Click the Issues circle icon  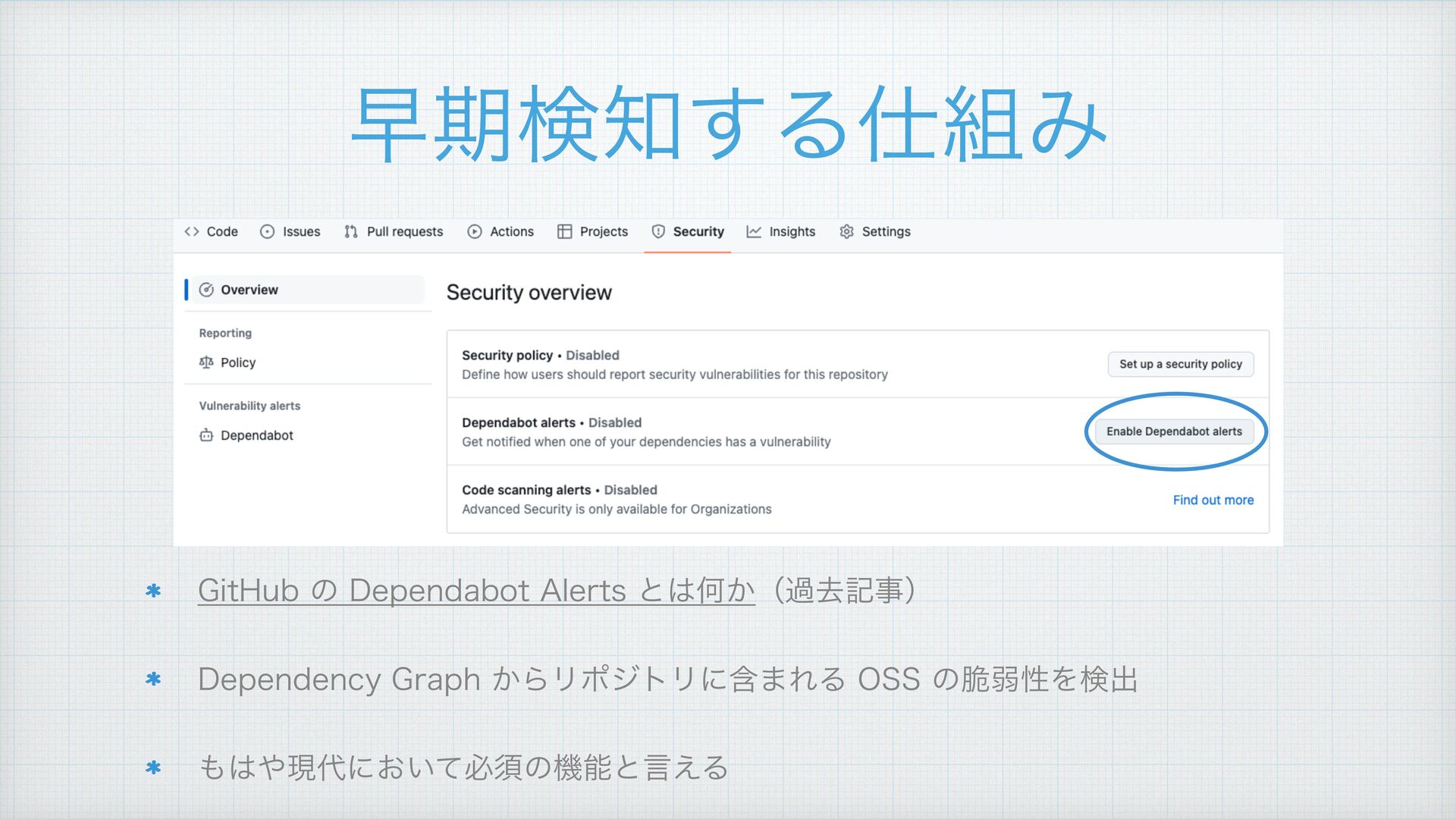267,231
